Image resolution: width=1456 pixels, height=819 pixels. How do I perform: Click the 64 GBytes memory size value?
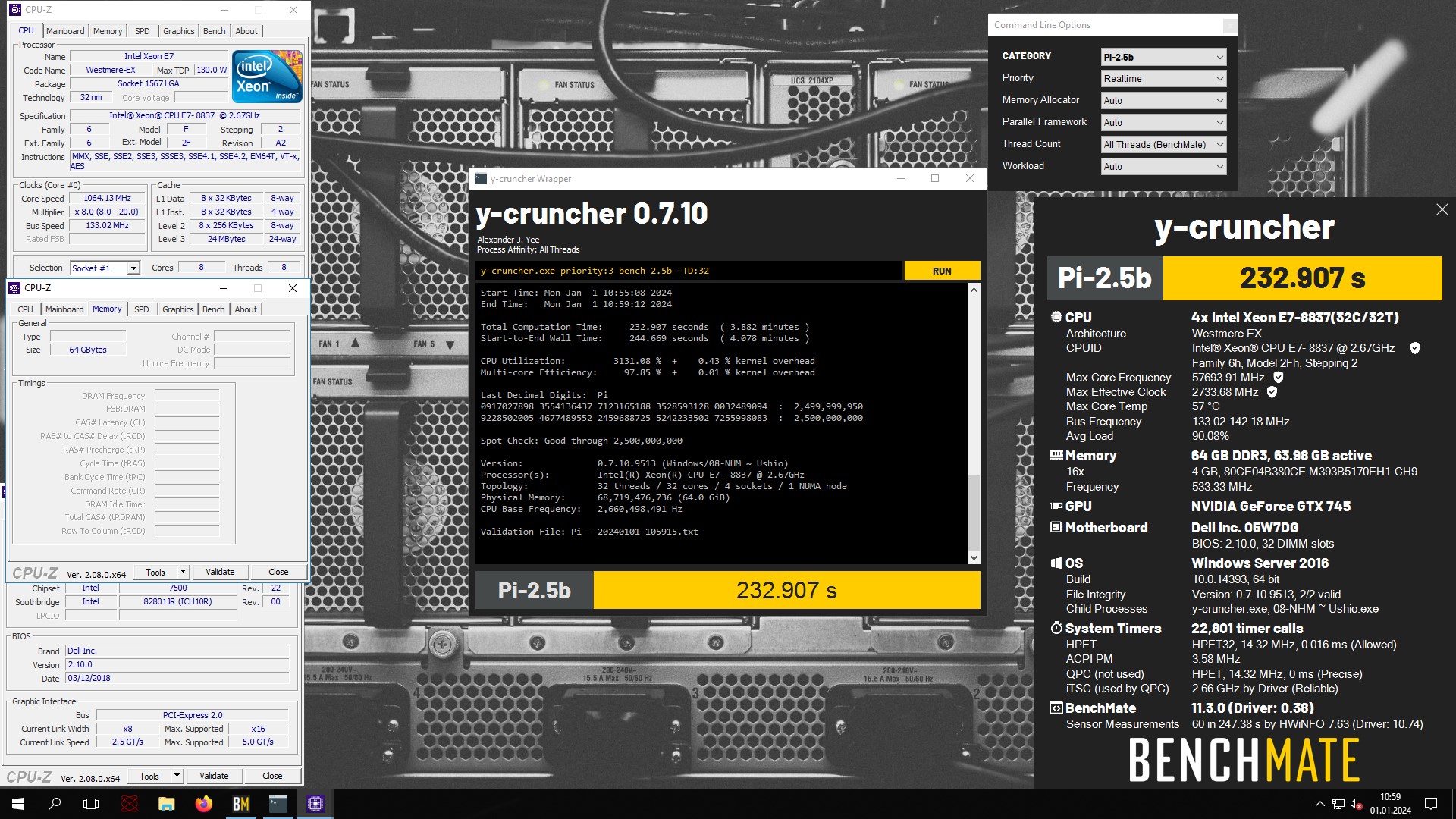point(88,350)
